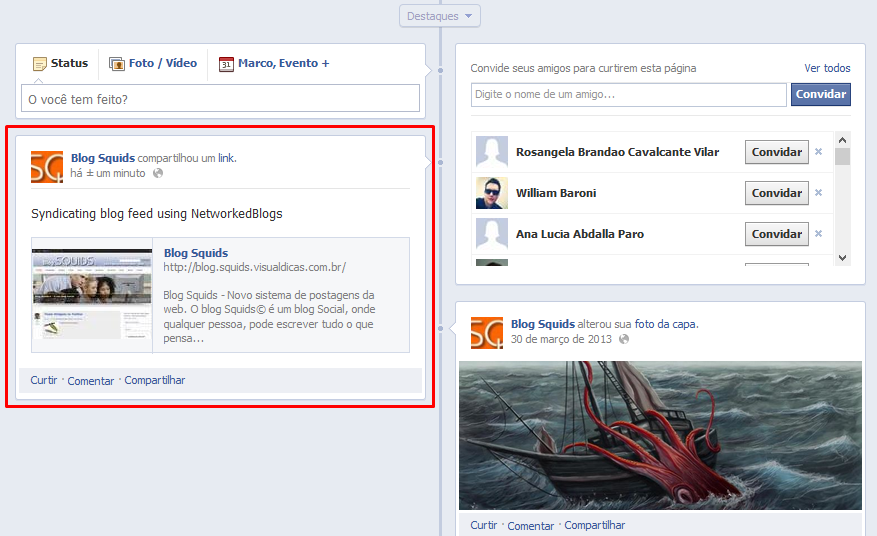Click the friends list scroll down arrow
Viewport: 877px width, 536px height.
tap(842, 258)
